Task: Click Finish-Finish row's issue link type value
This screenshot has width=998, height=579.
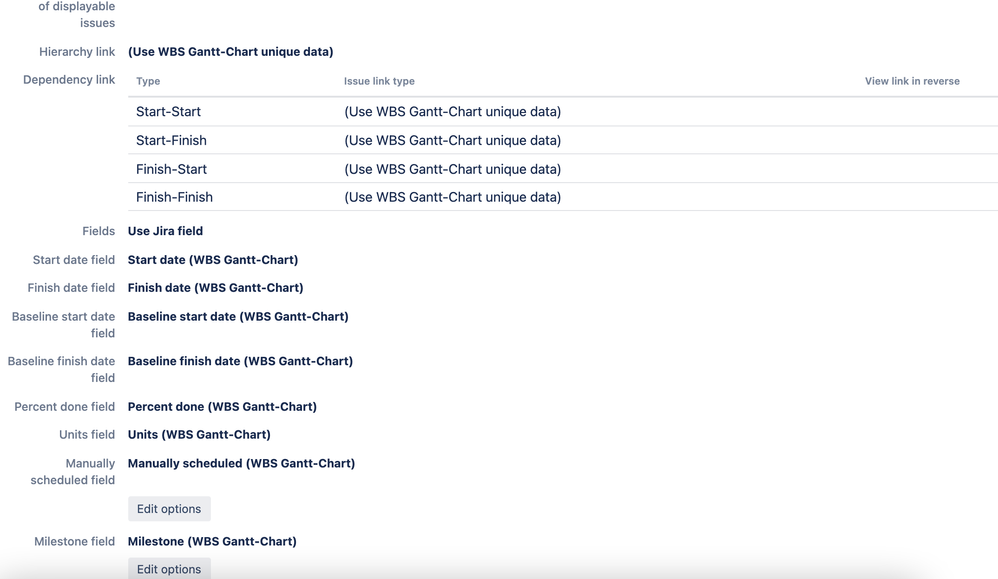Action: click(x=453, y=197)
